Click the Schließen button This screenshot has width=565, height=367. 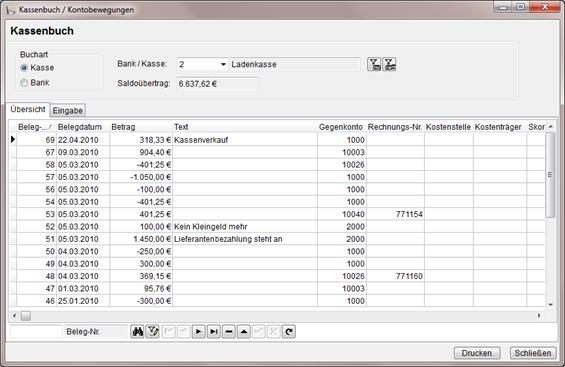pyautogui.click(x=533, y=353)
